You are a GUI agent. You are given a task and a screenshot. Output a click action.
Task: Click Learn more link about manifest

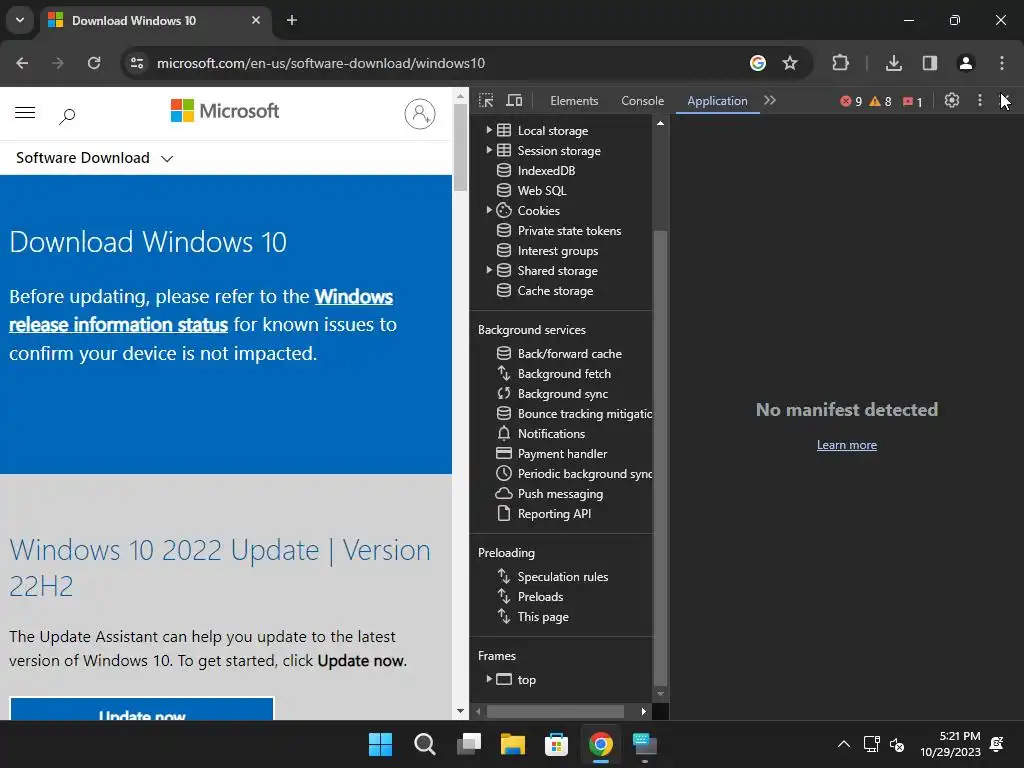pos(846,445)
